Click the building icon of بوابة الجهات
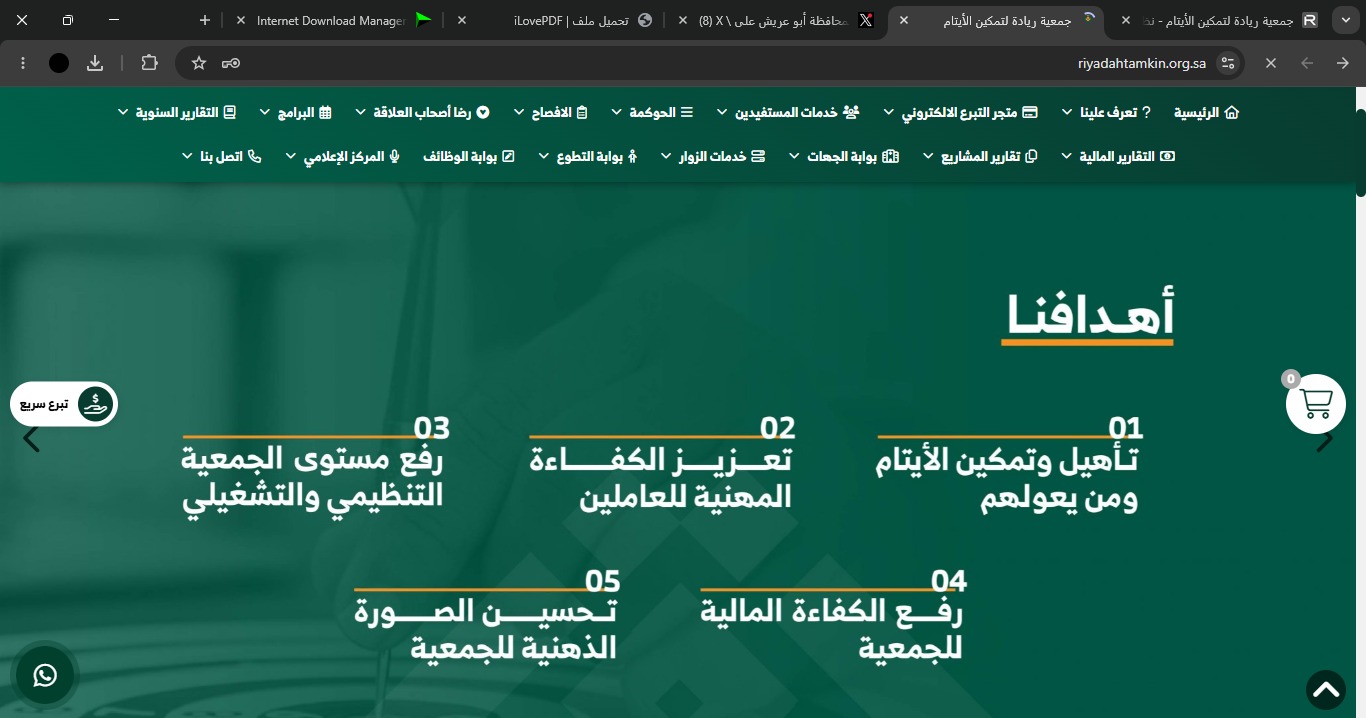This screenshot has height=718, width=1366. [891, 156]
